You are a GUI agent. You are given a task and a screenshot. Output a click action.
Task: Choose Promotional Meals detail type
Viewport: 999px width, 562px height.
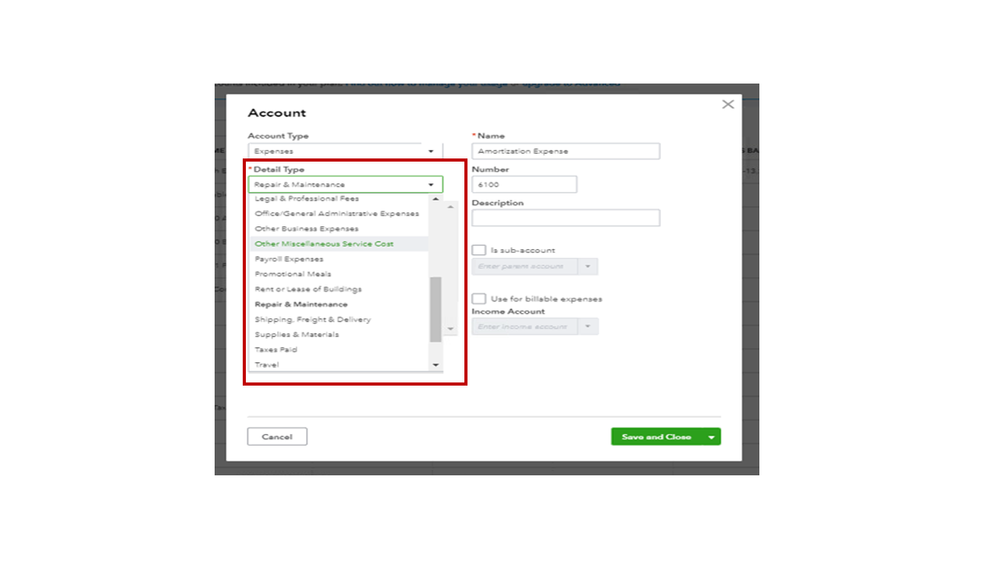coord(292,274)
